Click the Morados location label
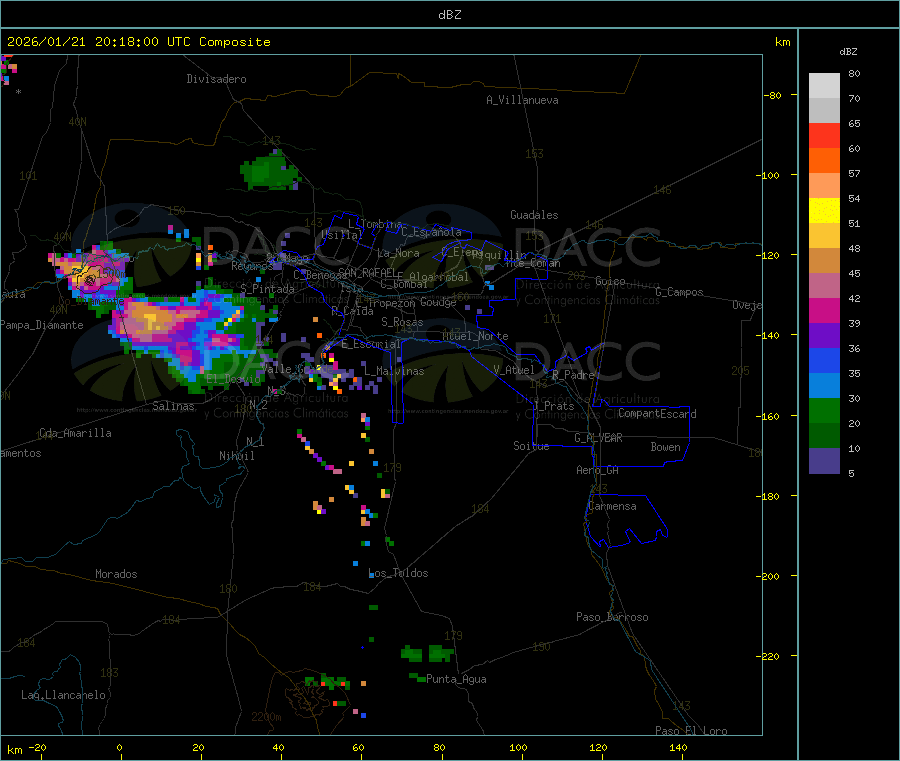This screenshot has height=761, width=900. point(116,574)
